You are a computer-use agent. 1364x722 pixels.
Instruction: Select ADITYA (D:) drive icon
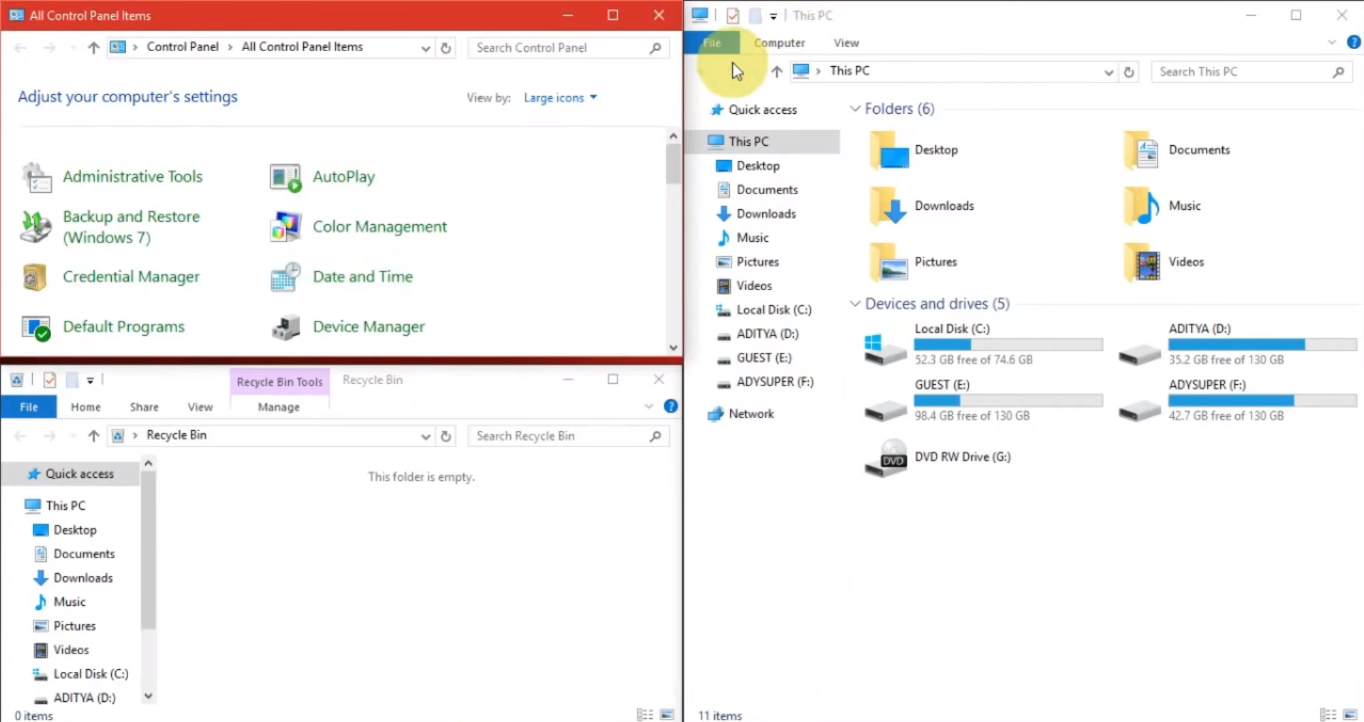1139,352
